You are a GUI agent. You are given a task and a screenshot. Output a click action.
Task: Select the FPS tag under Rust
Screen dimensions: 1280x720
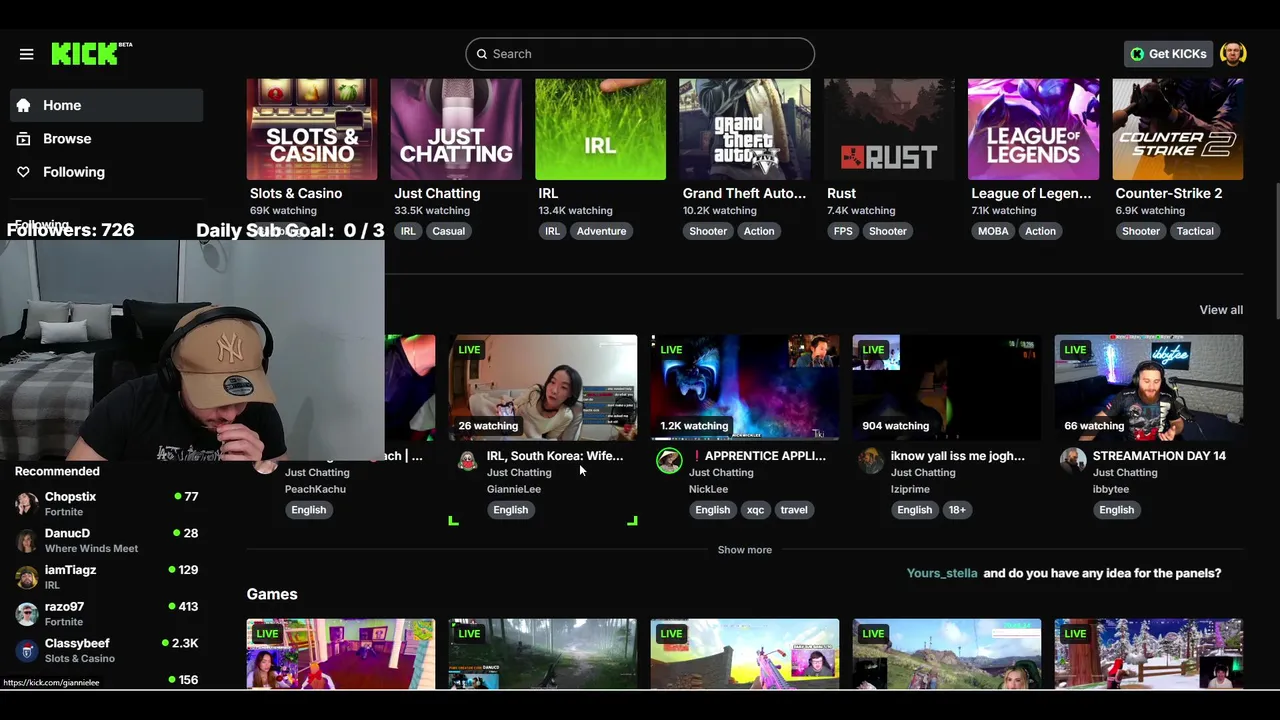pos(843,231)
